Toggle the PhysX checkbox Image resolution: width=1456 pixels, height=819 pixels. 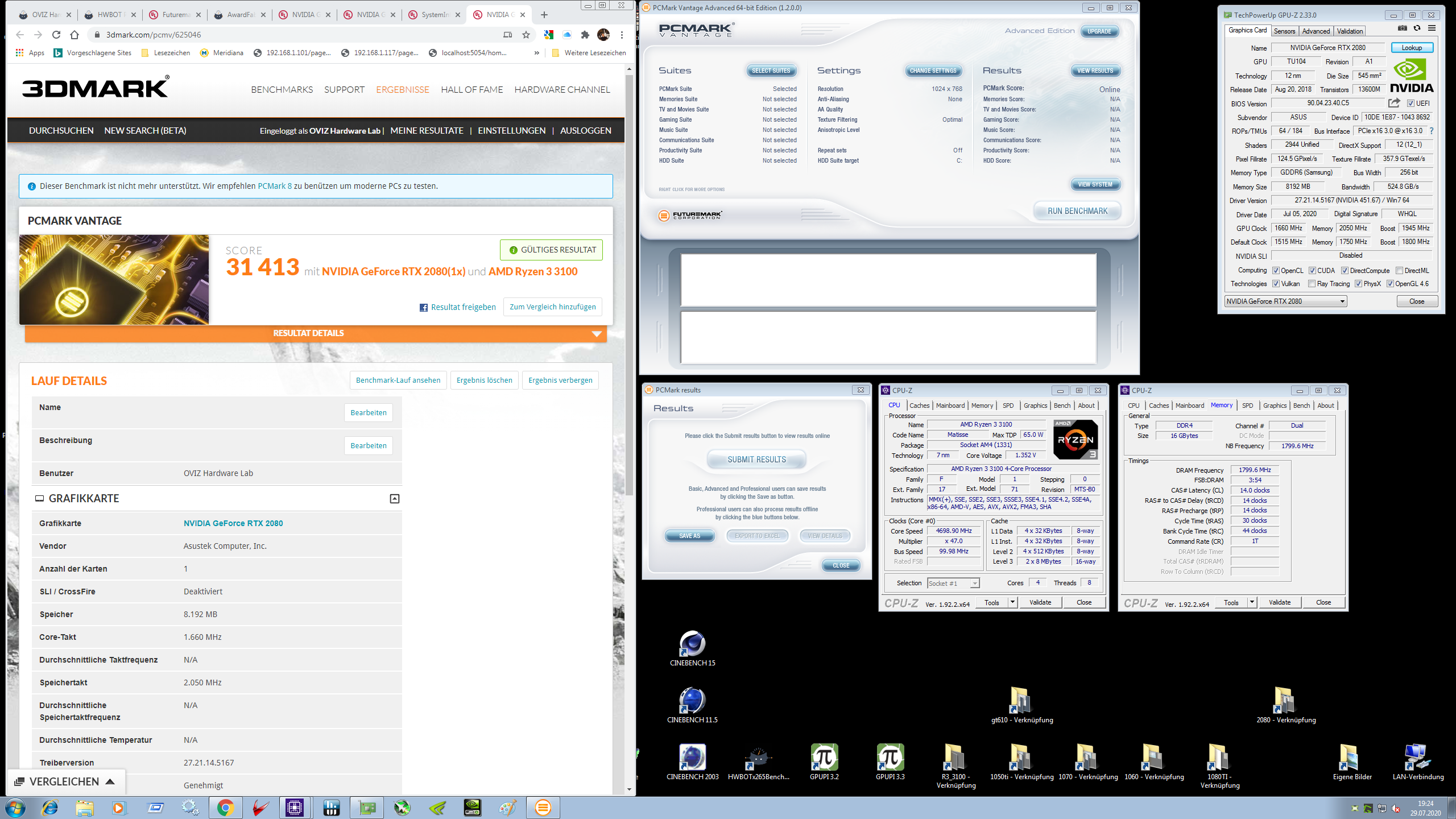(x=1358, y=284)
